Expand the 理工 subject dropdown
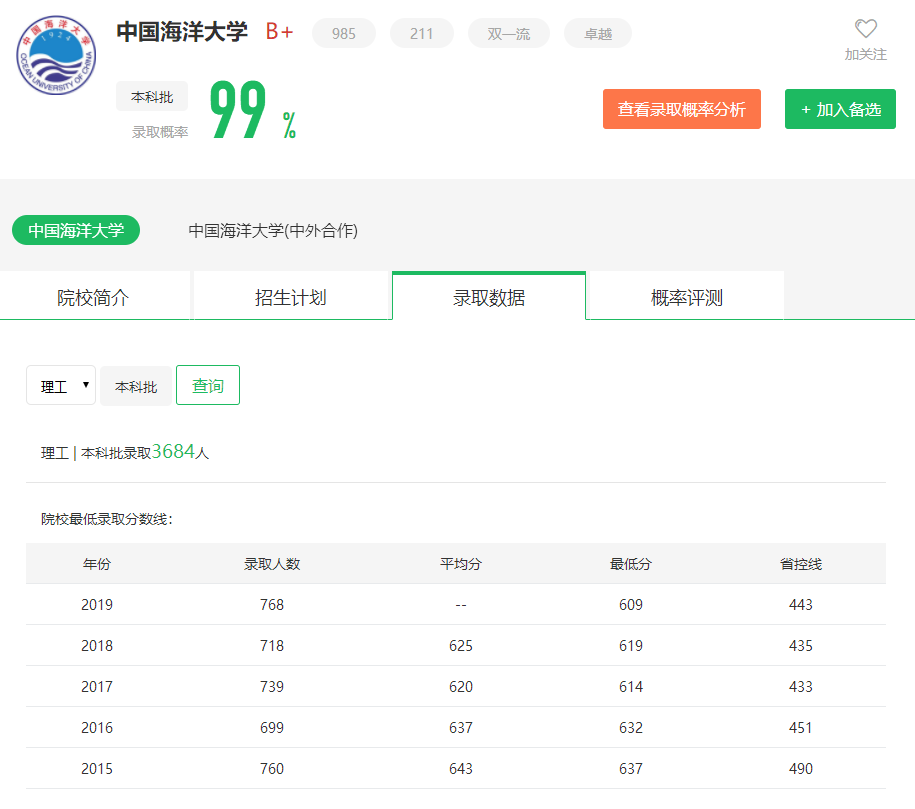Image resolution: width=915 pixels, height=809 pixels. (x=61, y=385)
